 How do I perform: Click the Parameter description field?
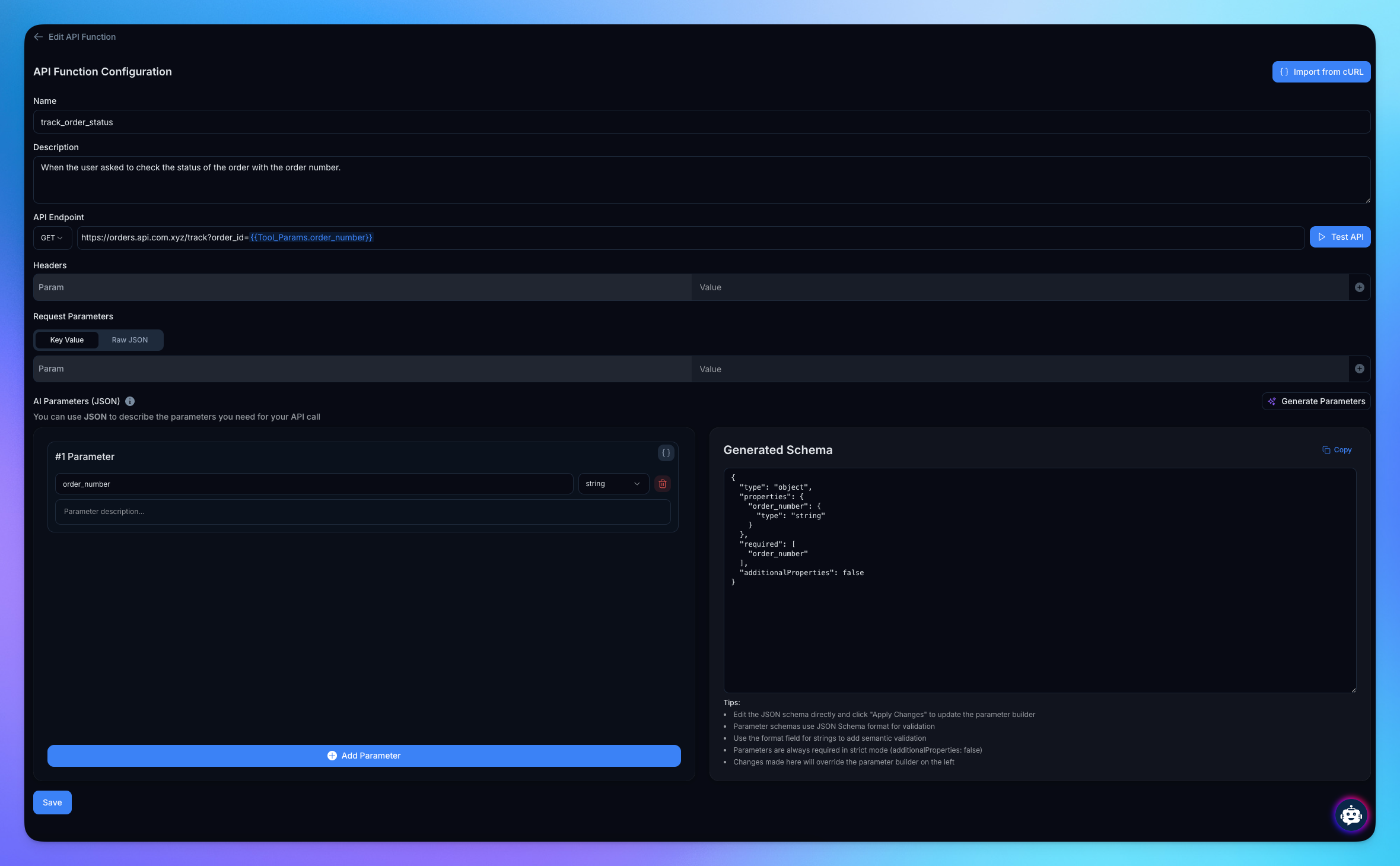click(x=362, y=512)
